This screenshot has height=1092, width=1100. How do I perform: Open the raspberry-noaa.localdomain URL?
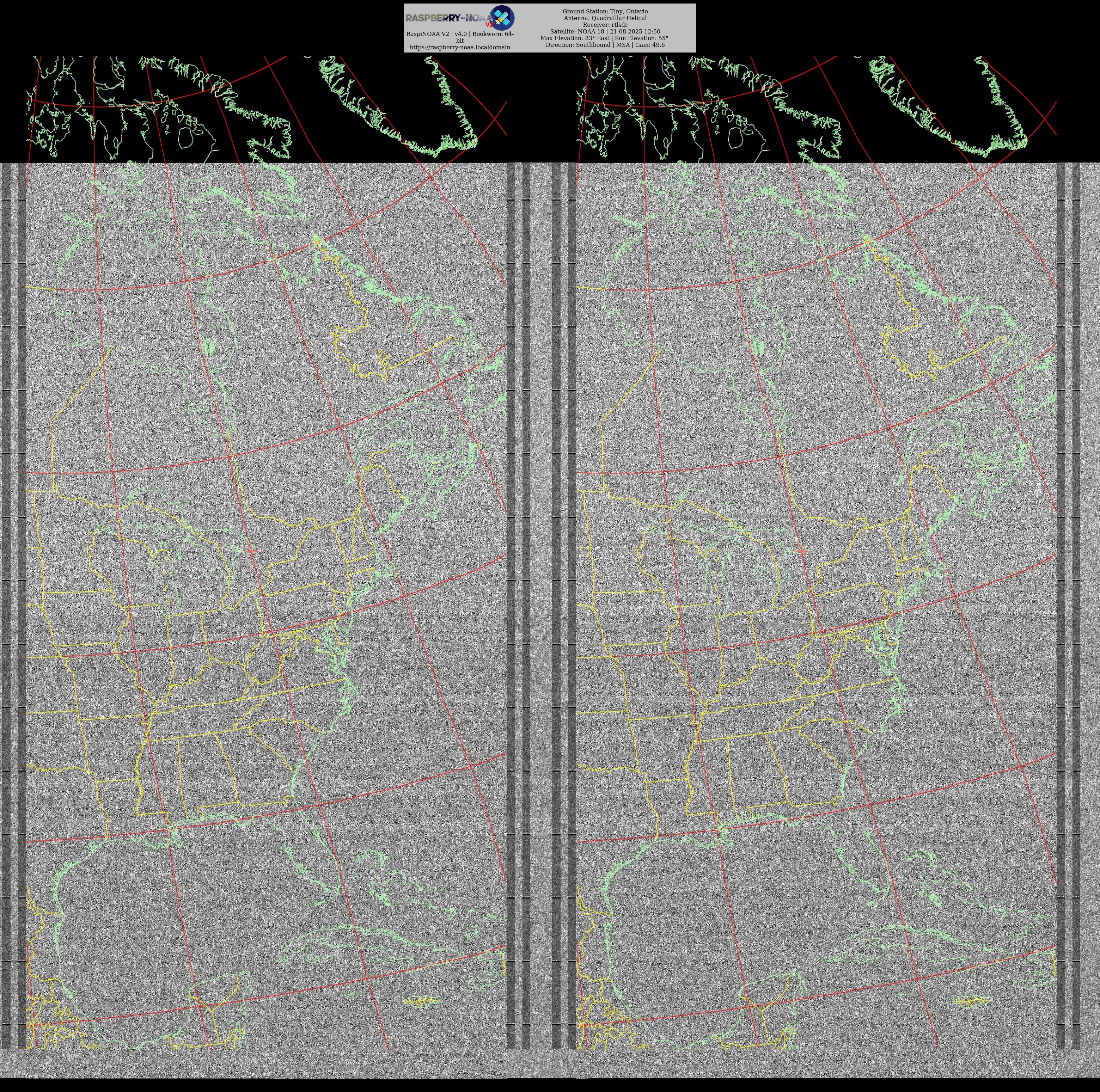[x=459, y=47]
